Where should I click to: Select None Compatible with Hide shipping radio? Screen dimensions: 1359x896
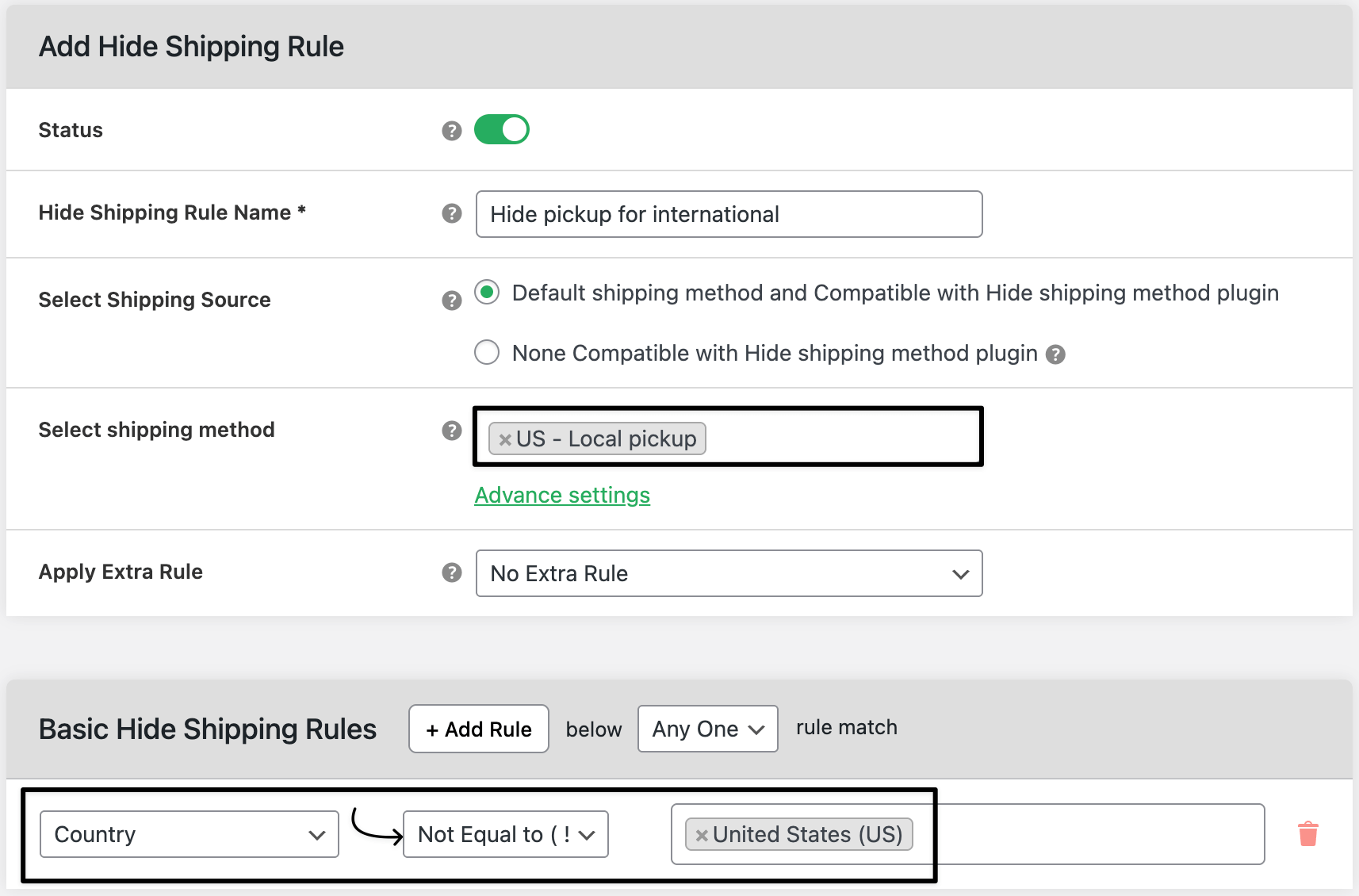[487, 352]
